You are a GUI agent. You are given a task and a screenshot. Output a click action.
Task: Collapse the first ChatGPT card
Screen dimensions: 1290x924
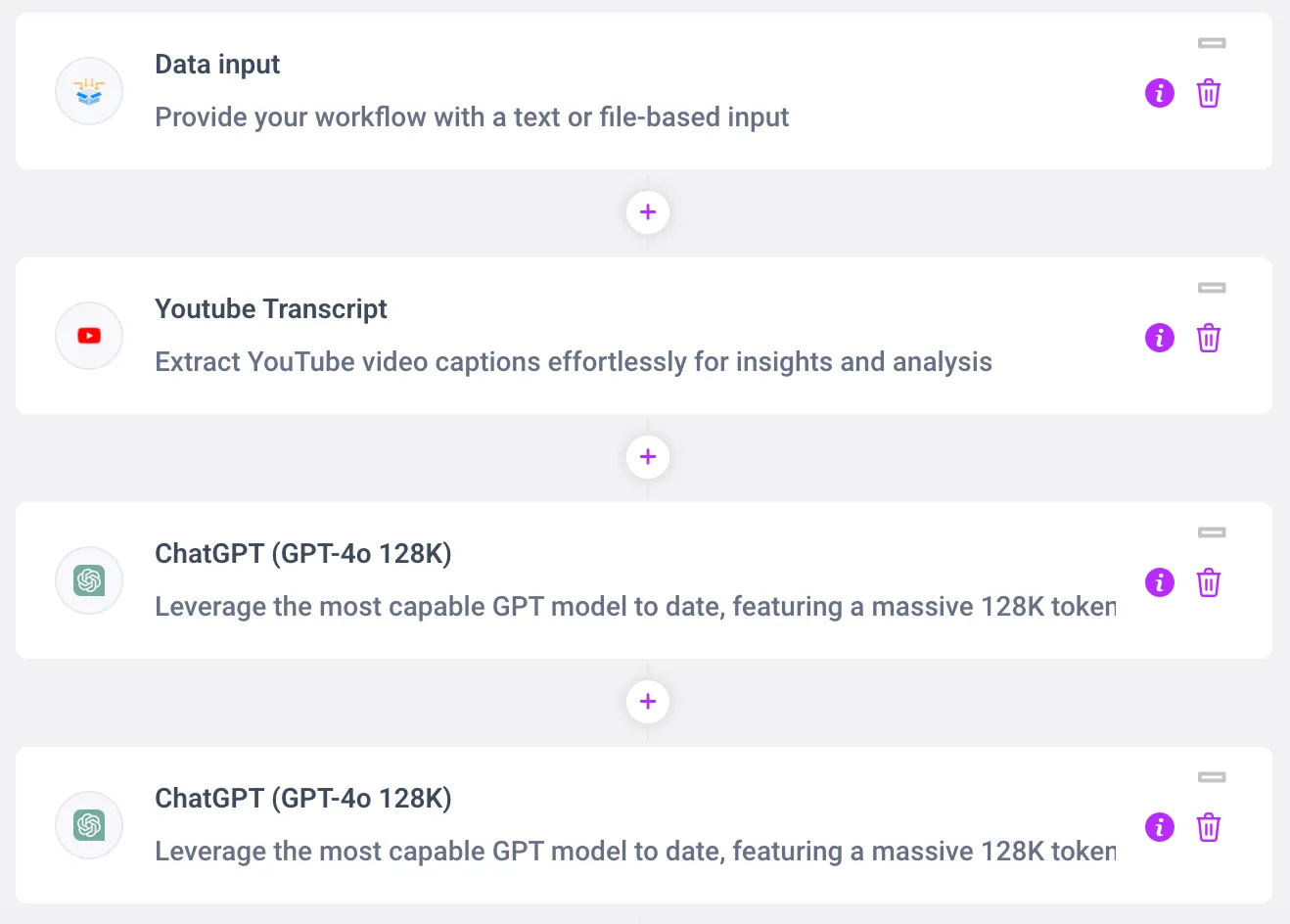pyautogui.click(x=1212, y=532)
